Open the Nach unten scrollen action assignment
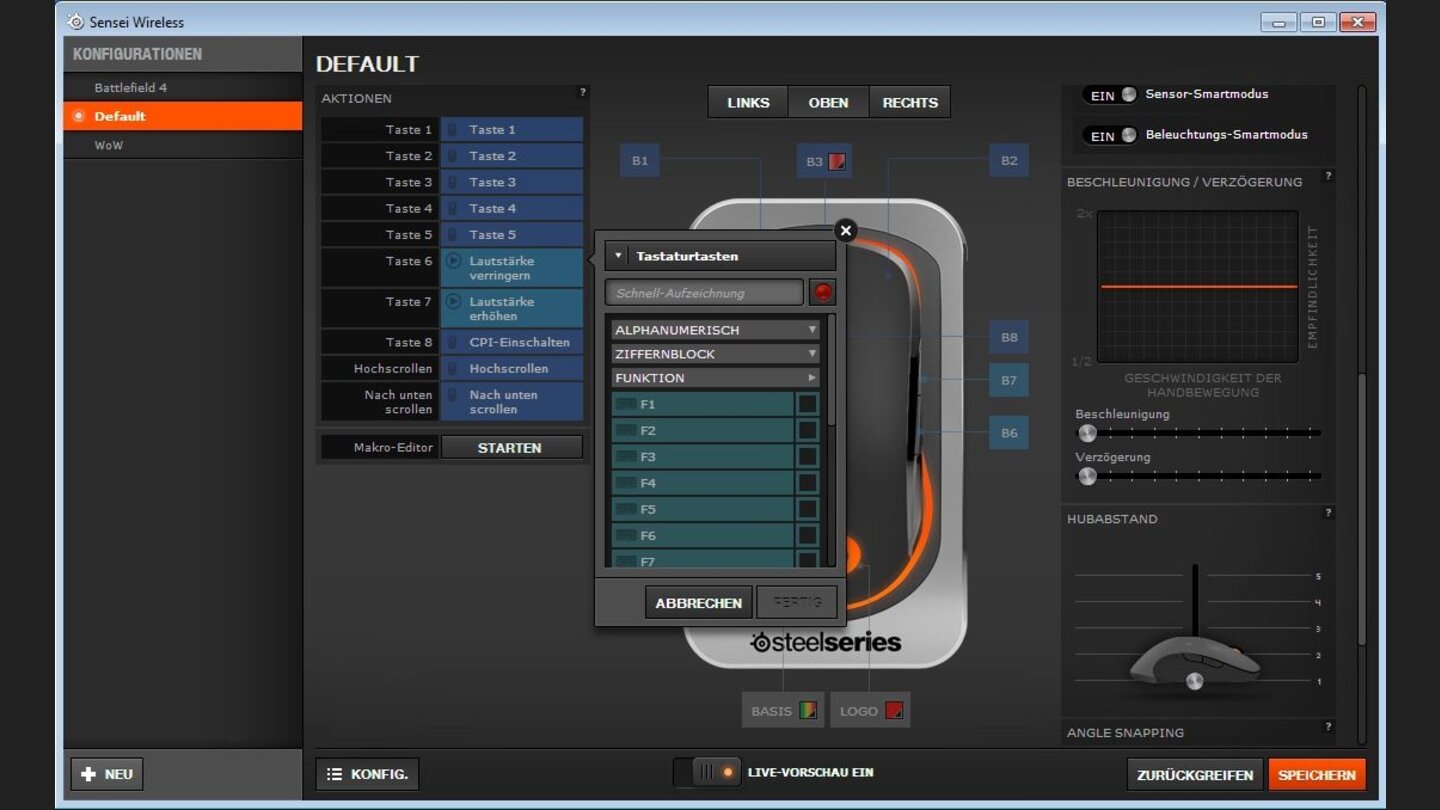This screenshot has height=810, width=1440. pyautogui.click(x=511, y=402)
